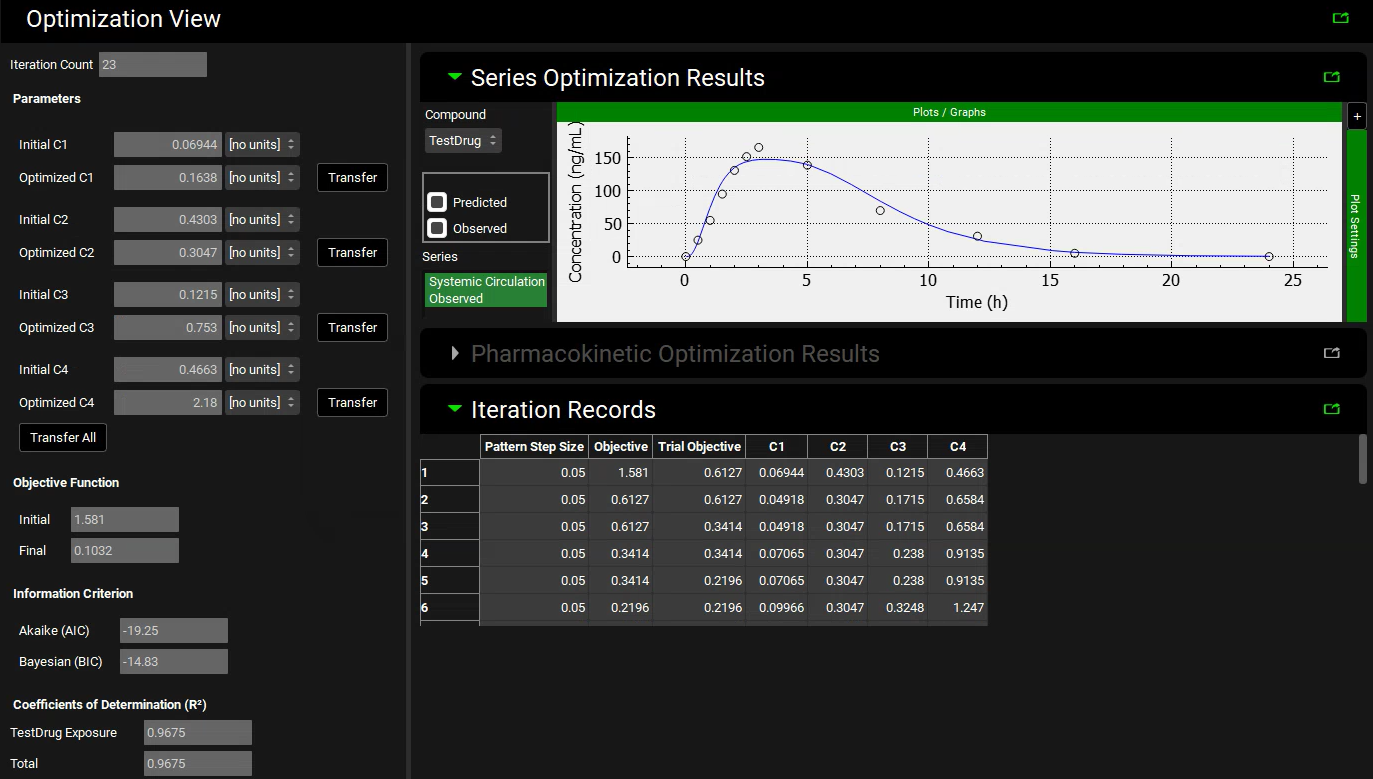This screenshot has height=779, width=1373.
Task: Select Systemic Circulation Observed series
Action: [486, 290]
